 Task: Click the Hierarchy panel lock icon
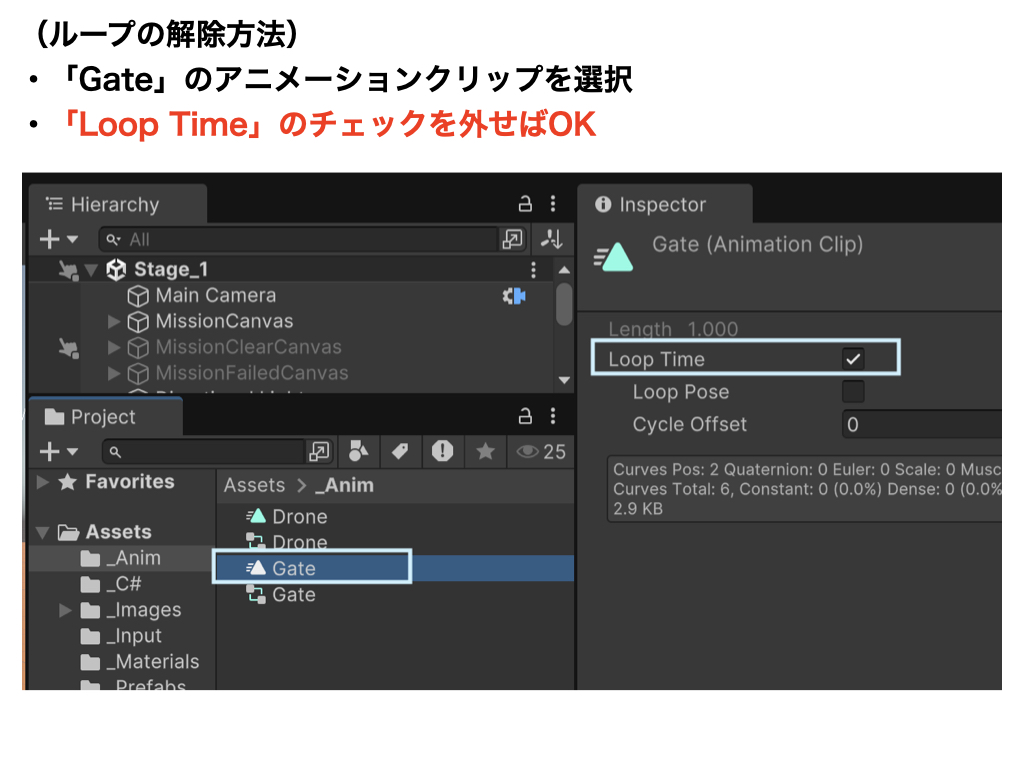pos(525,204)
